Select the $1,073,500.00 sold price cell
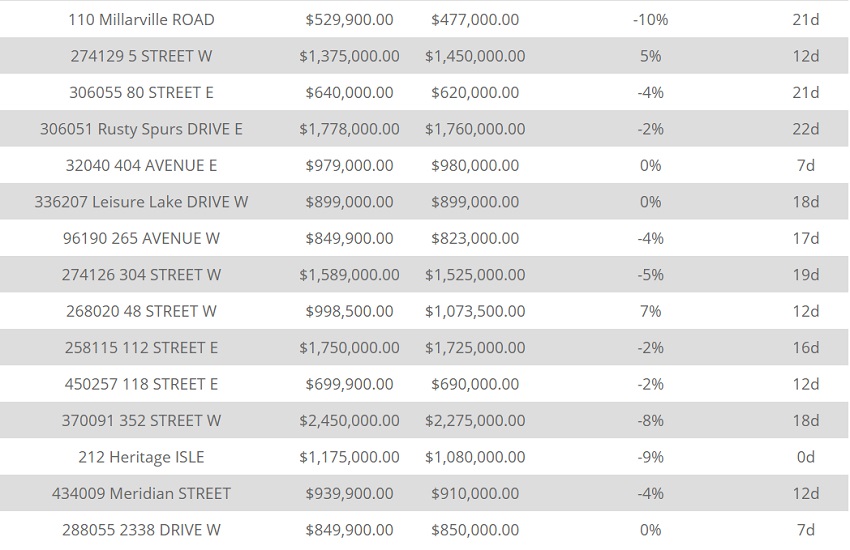 click(475, 311)
